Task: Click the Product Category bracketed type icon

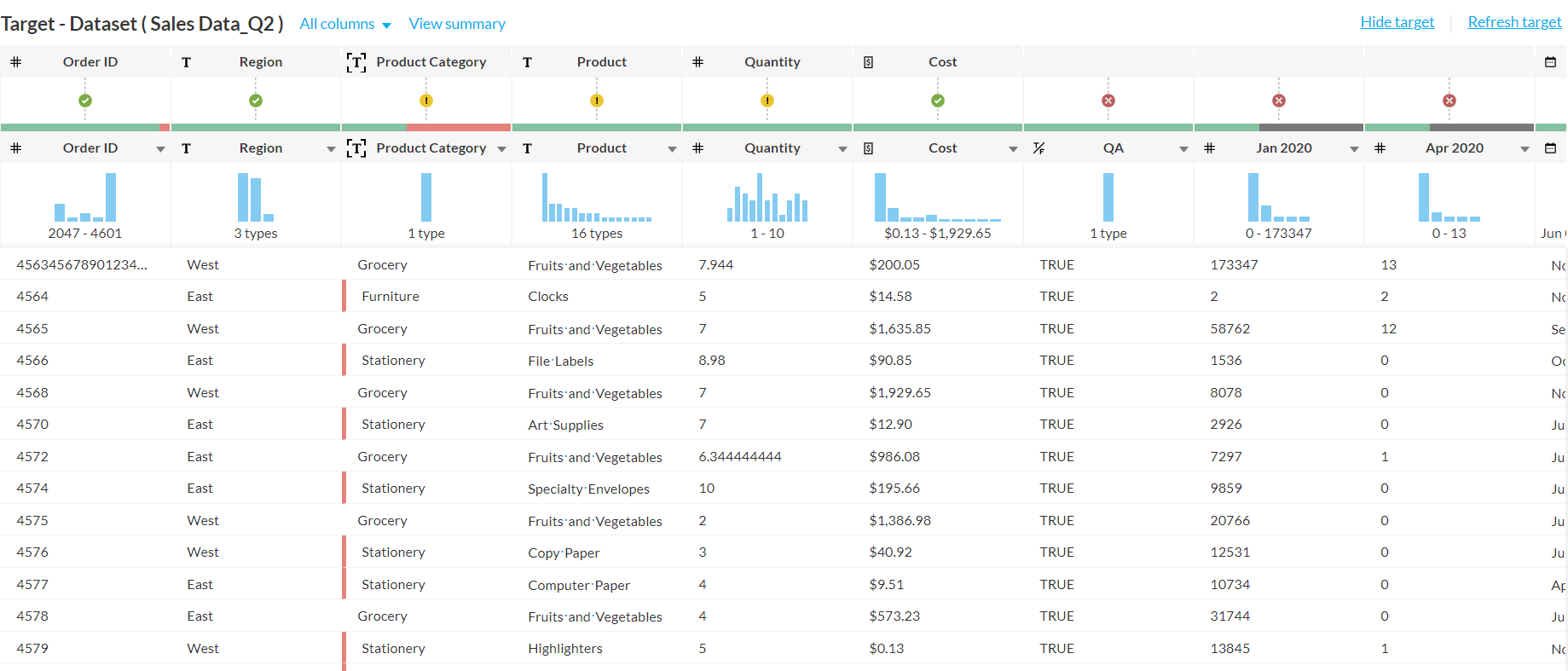Action: (x=356, y=148)
